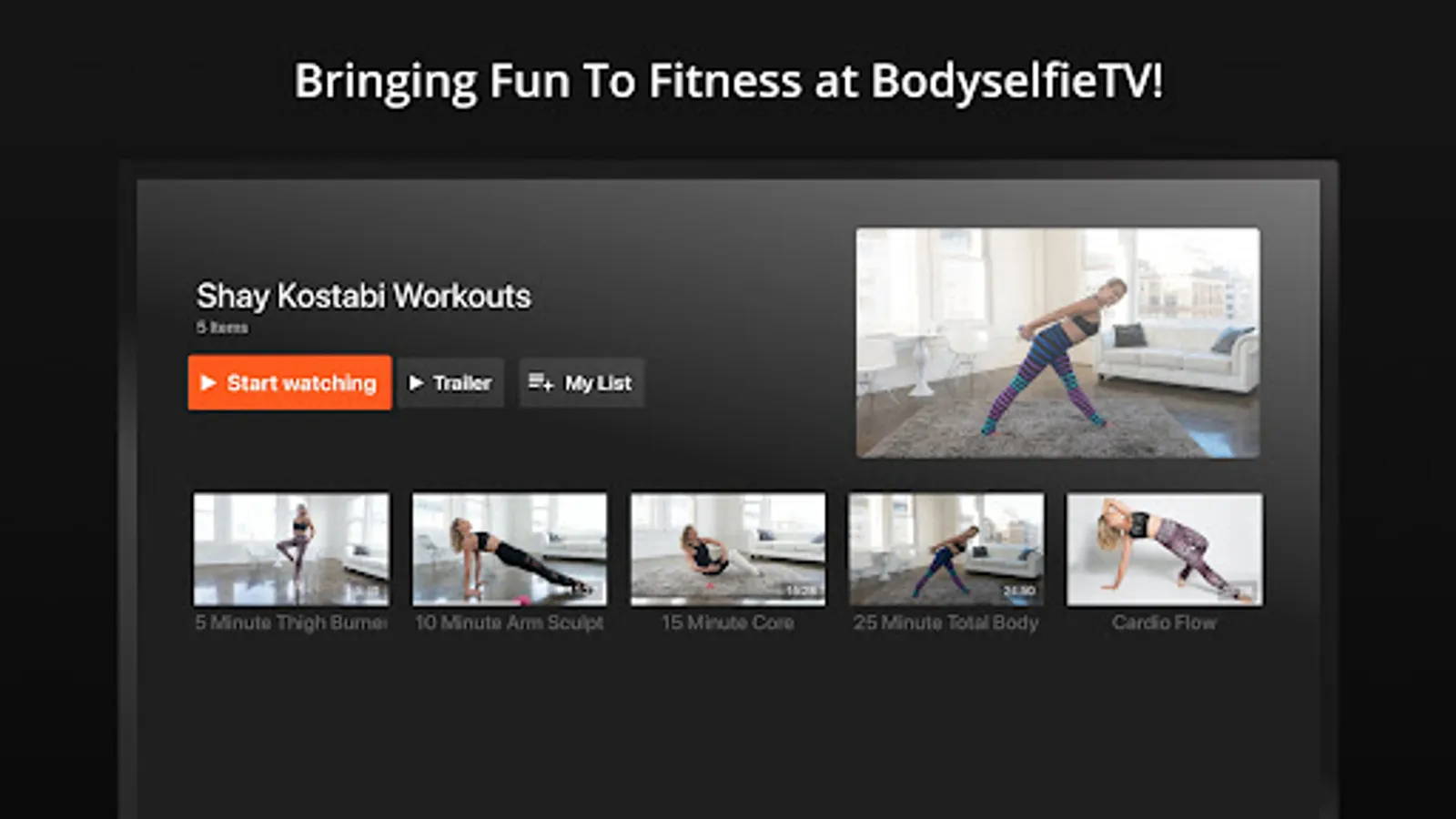This screenshot has width=1456, height=819.
Task: Click the Cardio Flow title text
Action: pos(1165,623)
